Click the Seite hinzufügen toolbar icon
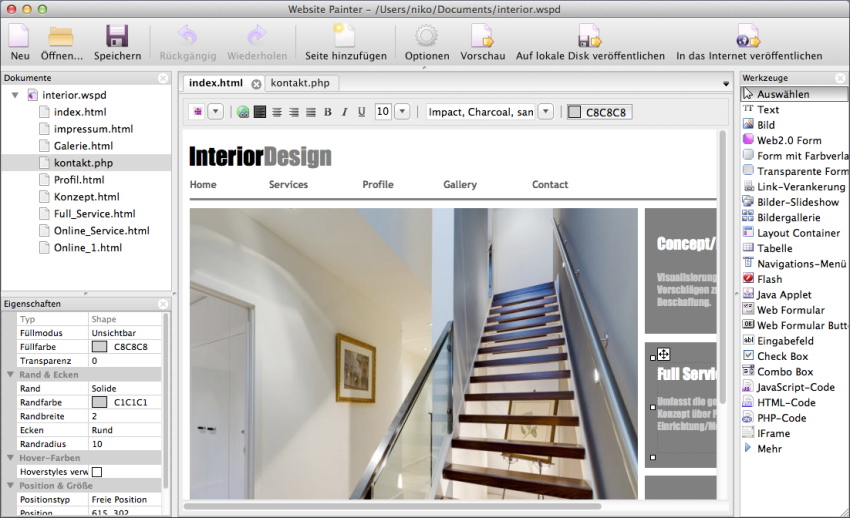Viewport: 850px width, 518px height. tap(345, 37)
